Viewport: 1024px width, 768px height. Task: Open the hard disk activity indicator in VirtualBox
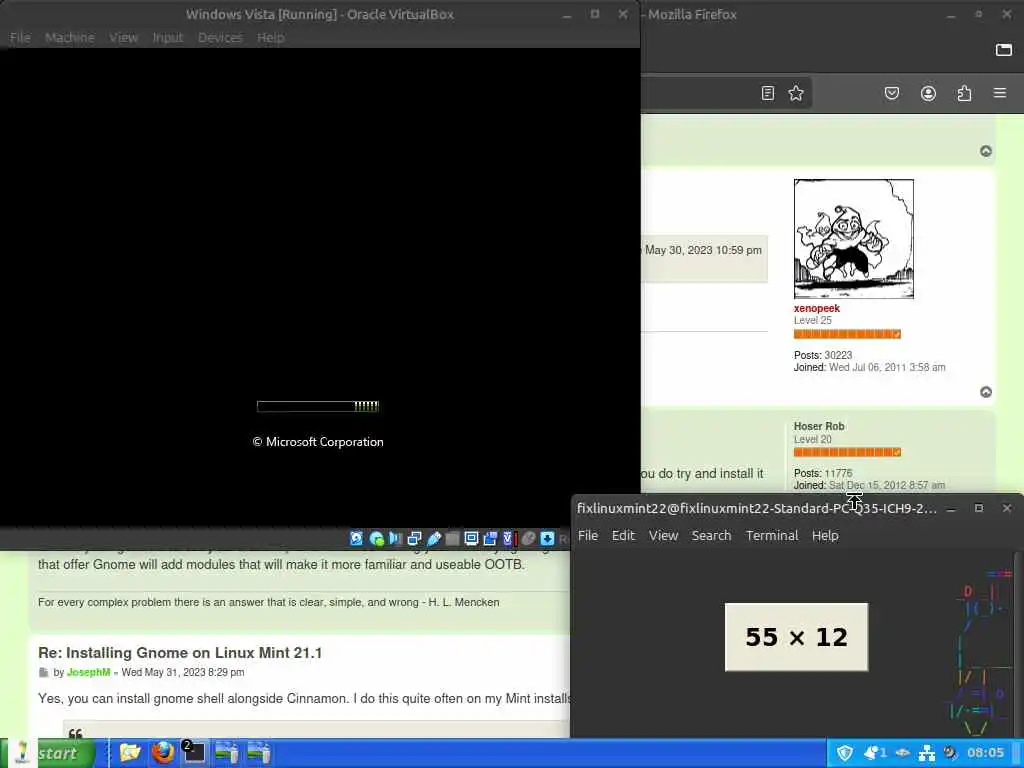tap(357, 538)
